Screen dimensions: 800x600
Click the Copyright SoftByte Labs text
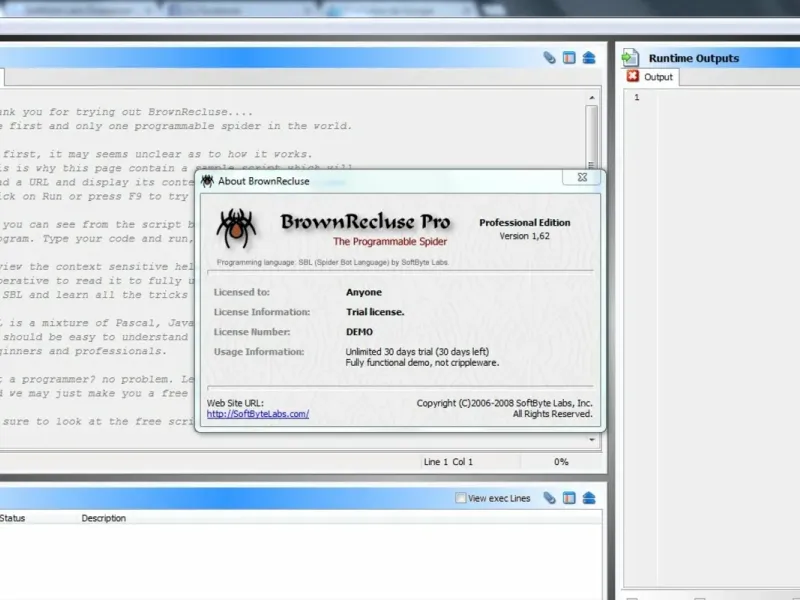(505, 403)
